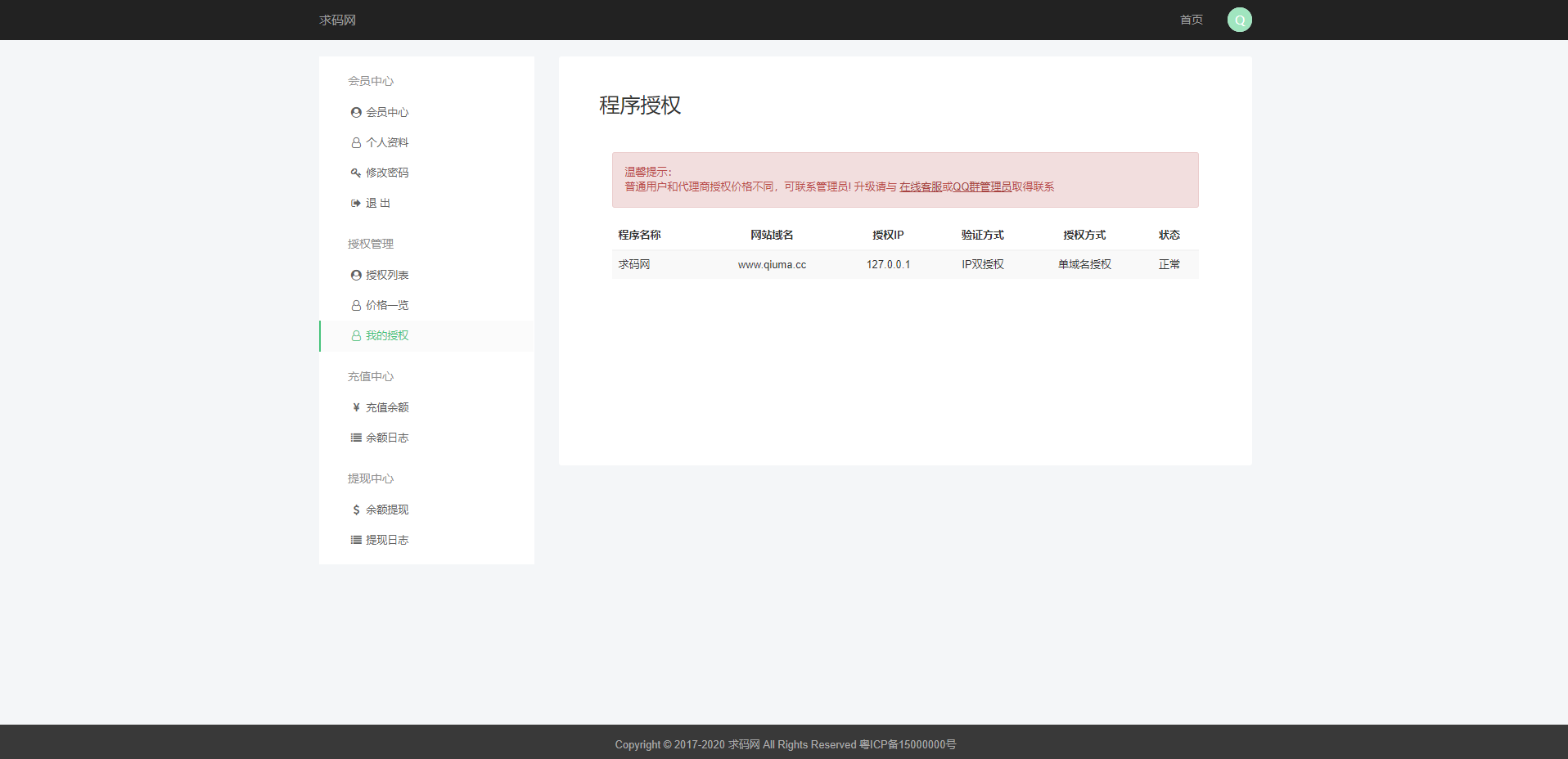
Task: Click the dollar icon next to 余额提现
Action: pyautogui.click(x=356, y=510)
